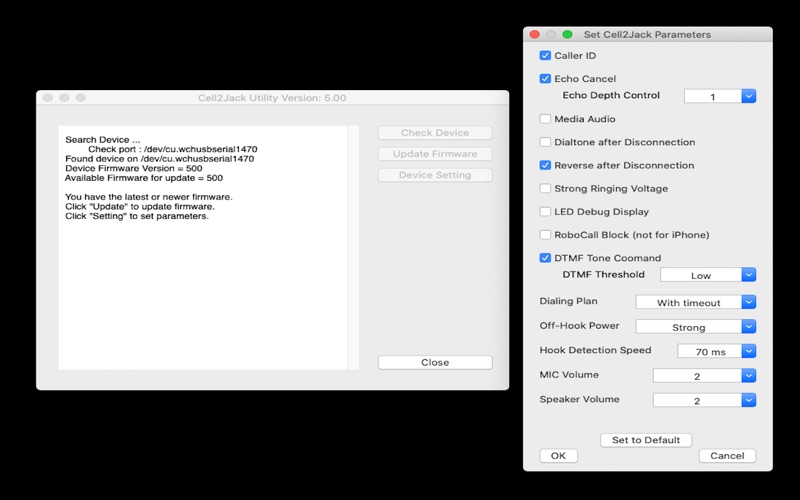Click 'Check port : /dev/cu.wchusbserial1470' log line

point(173,149)
